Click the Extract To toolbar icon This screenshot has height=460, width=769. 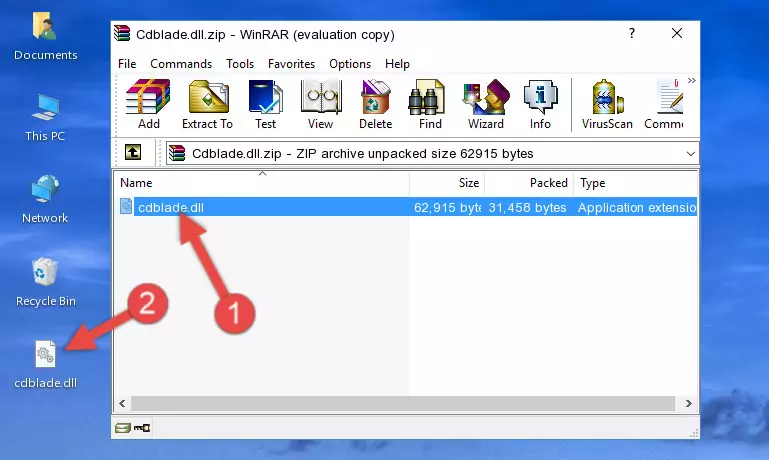pos(207,104)
